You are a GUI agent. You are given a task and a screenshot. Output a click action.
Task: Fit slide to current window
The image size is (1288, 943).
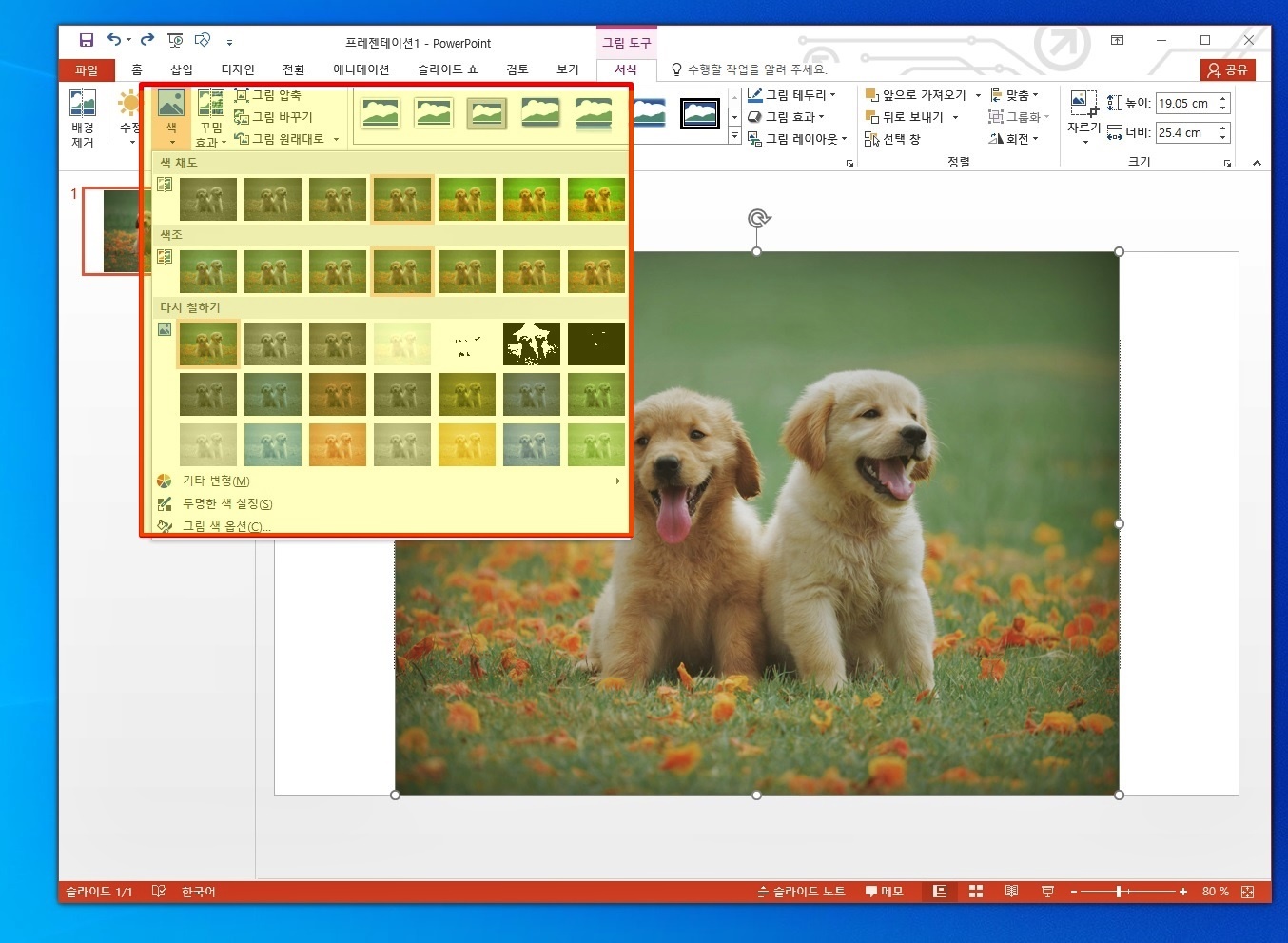click(1248, 892)
